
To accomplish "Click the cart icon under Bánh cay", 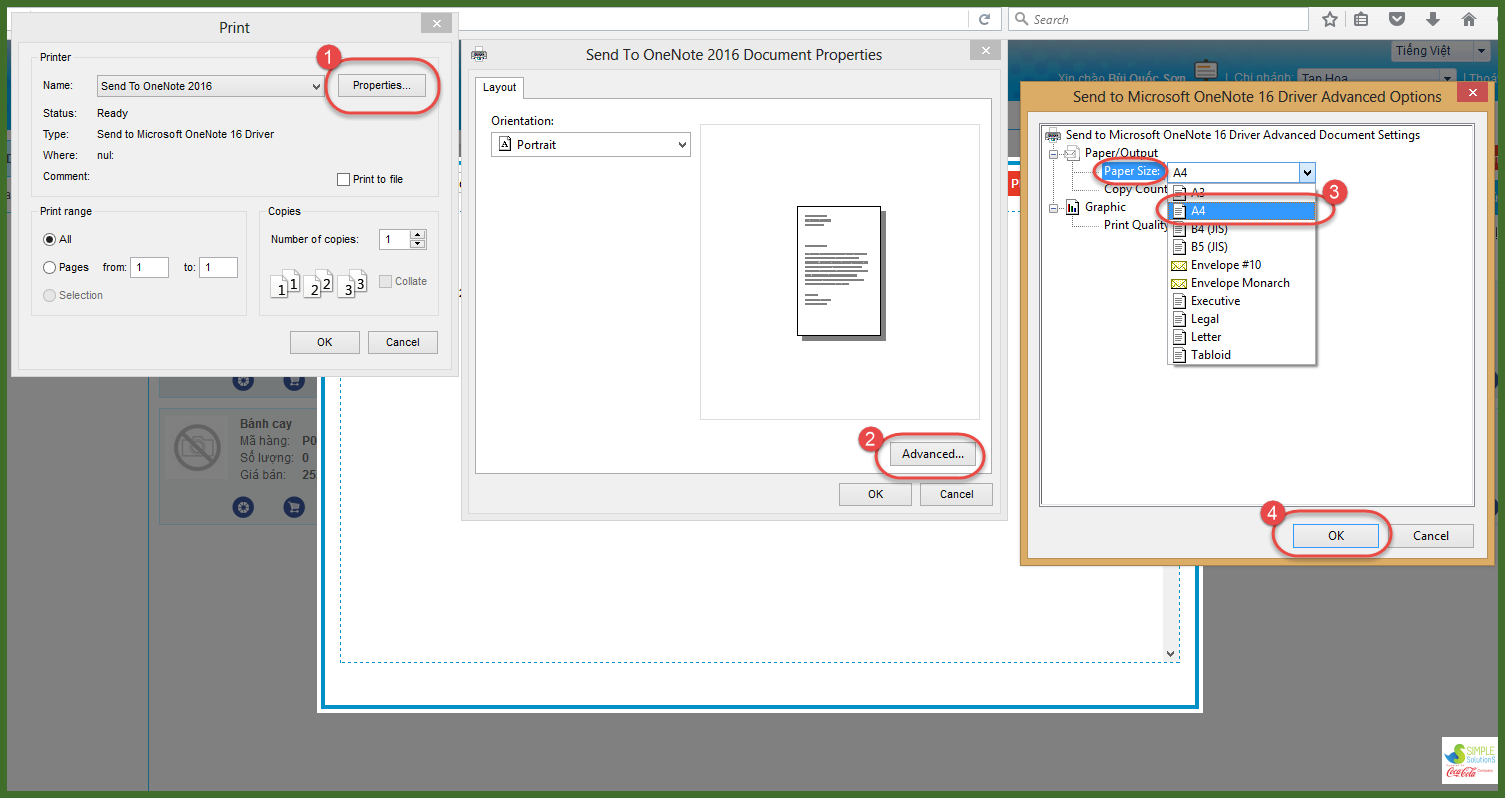I will tap(293, 507).
